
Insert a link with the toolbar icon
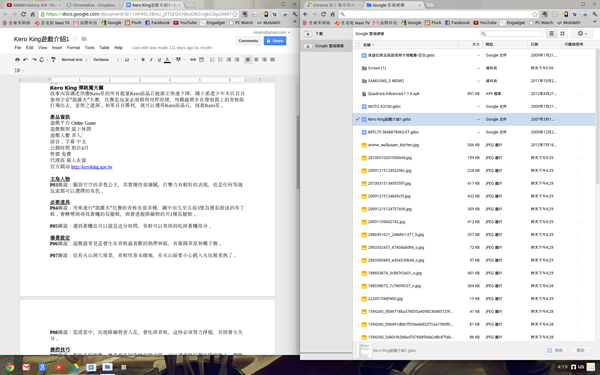pyautogui.click(x=193, y=60)
